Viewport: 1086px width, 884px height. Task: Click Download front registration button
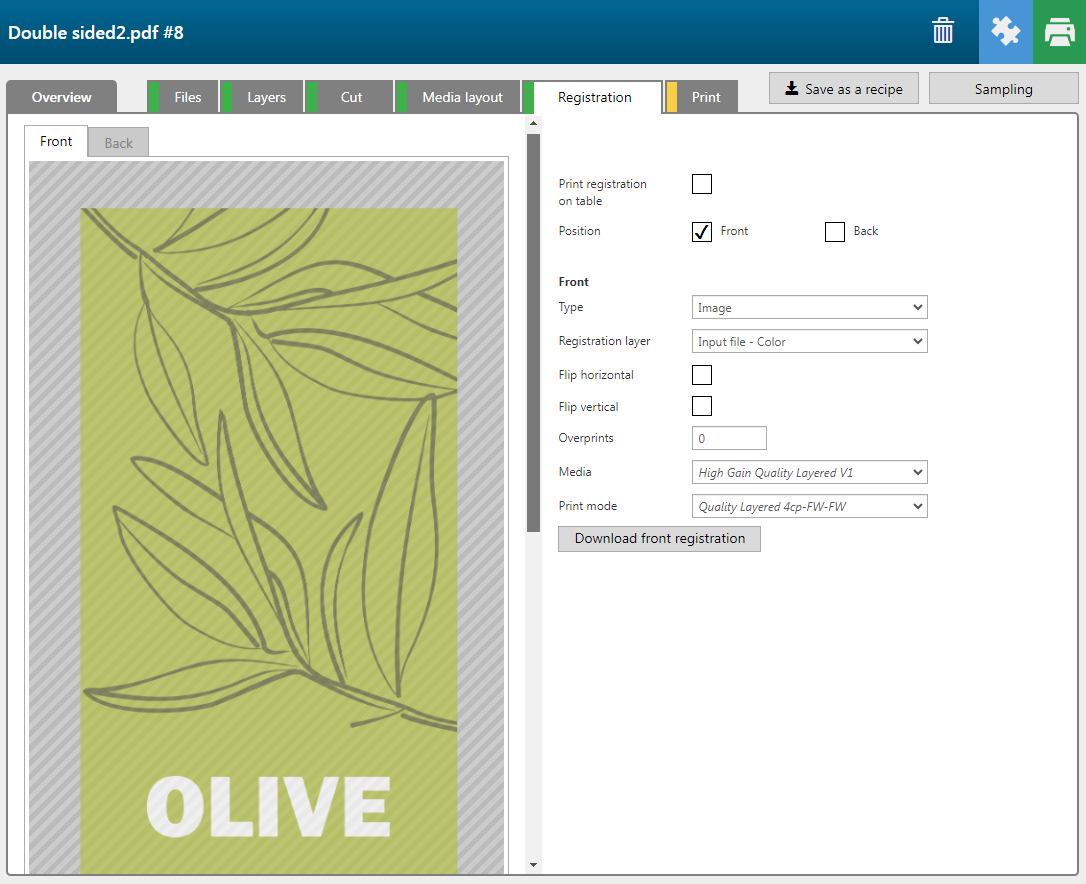[659, 539]
